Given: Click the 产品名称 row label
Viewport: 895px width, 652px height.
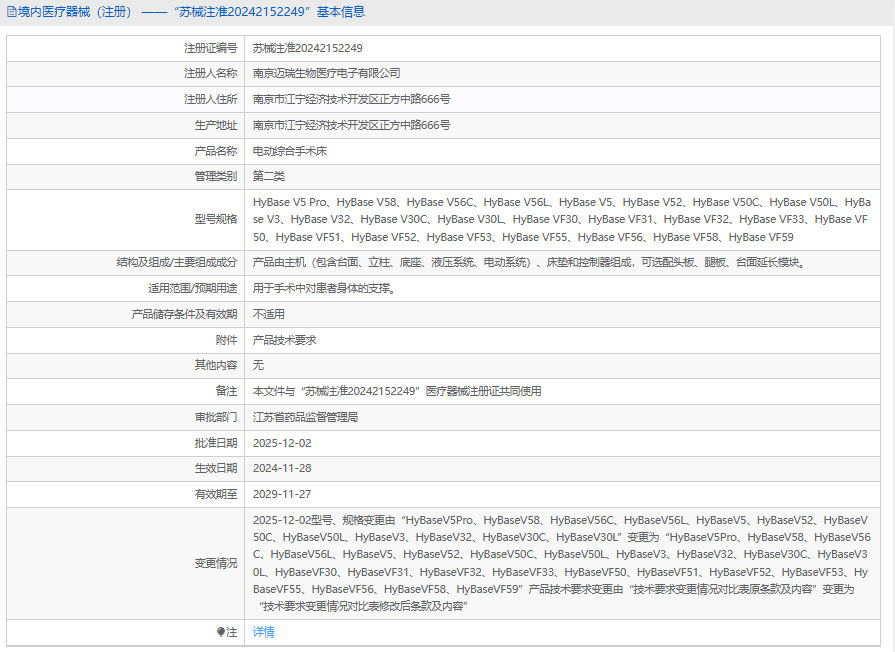Looking at the screenshot, I should coord(216,151).
